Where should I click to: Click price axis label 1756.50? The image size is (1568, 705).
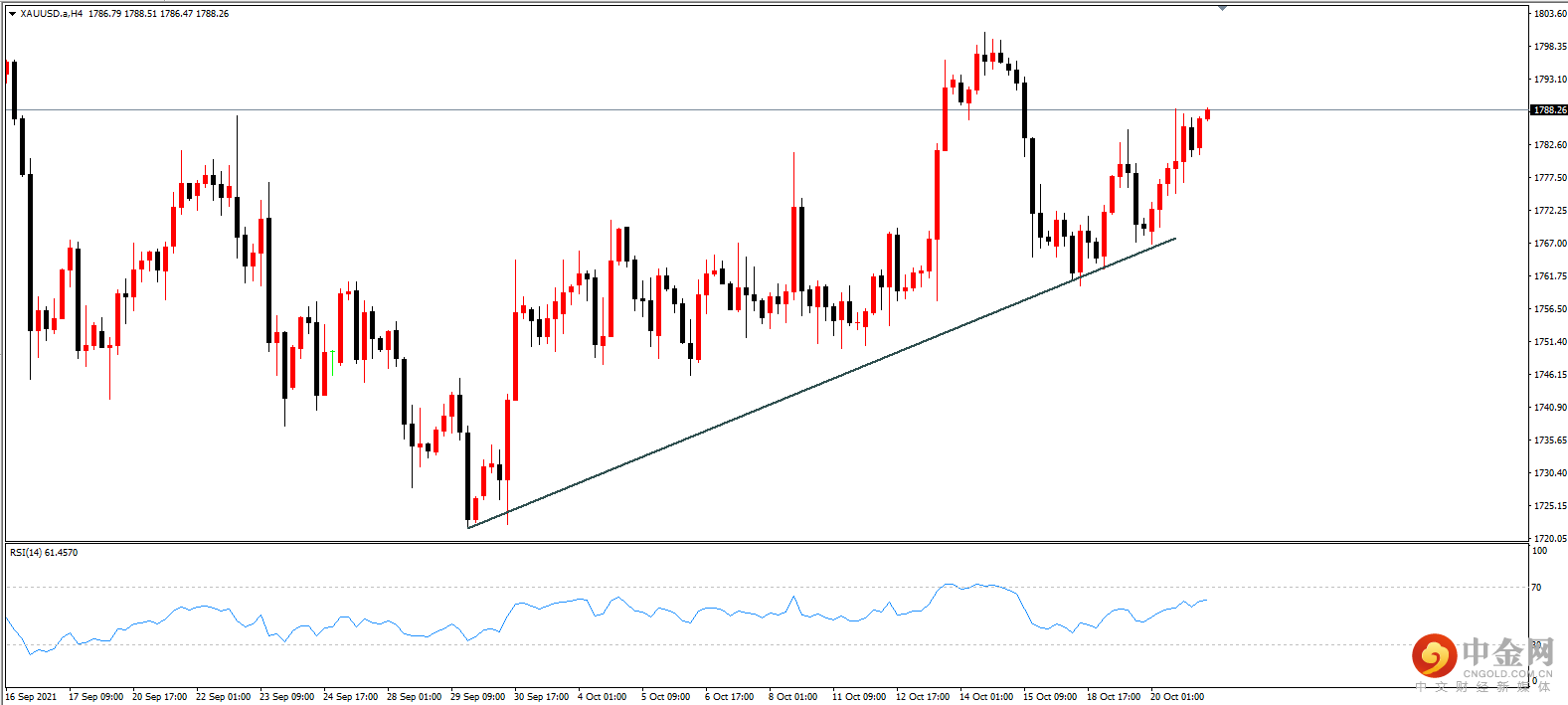1550,309
